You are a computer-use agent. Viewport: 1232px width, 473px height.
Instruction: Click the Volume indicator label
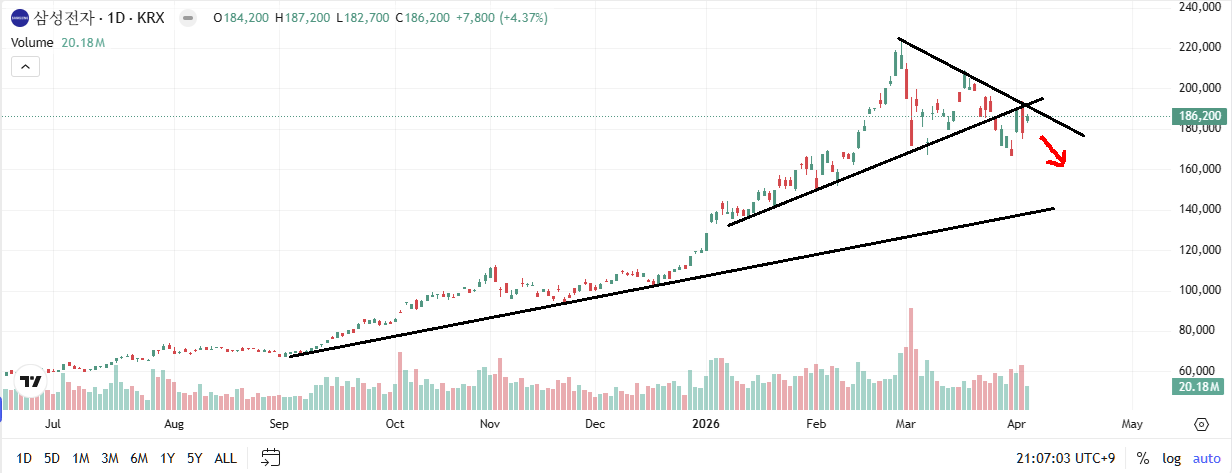coord(34,43)
